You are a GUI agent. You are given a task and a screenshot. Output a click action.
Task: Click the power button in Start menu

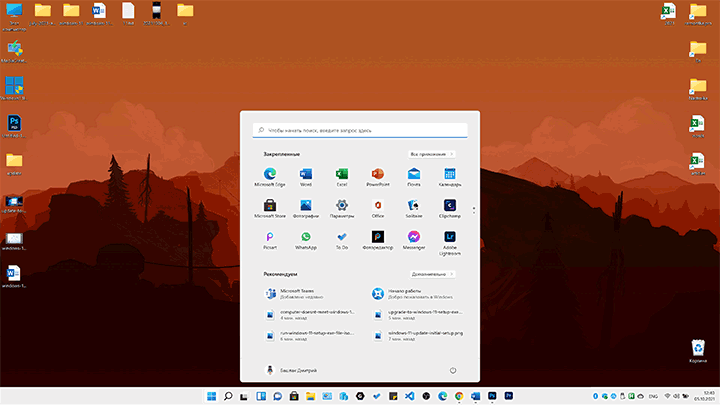tap(453, 371)
